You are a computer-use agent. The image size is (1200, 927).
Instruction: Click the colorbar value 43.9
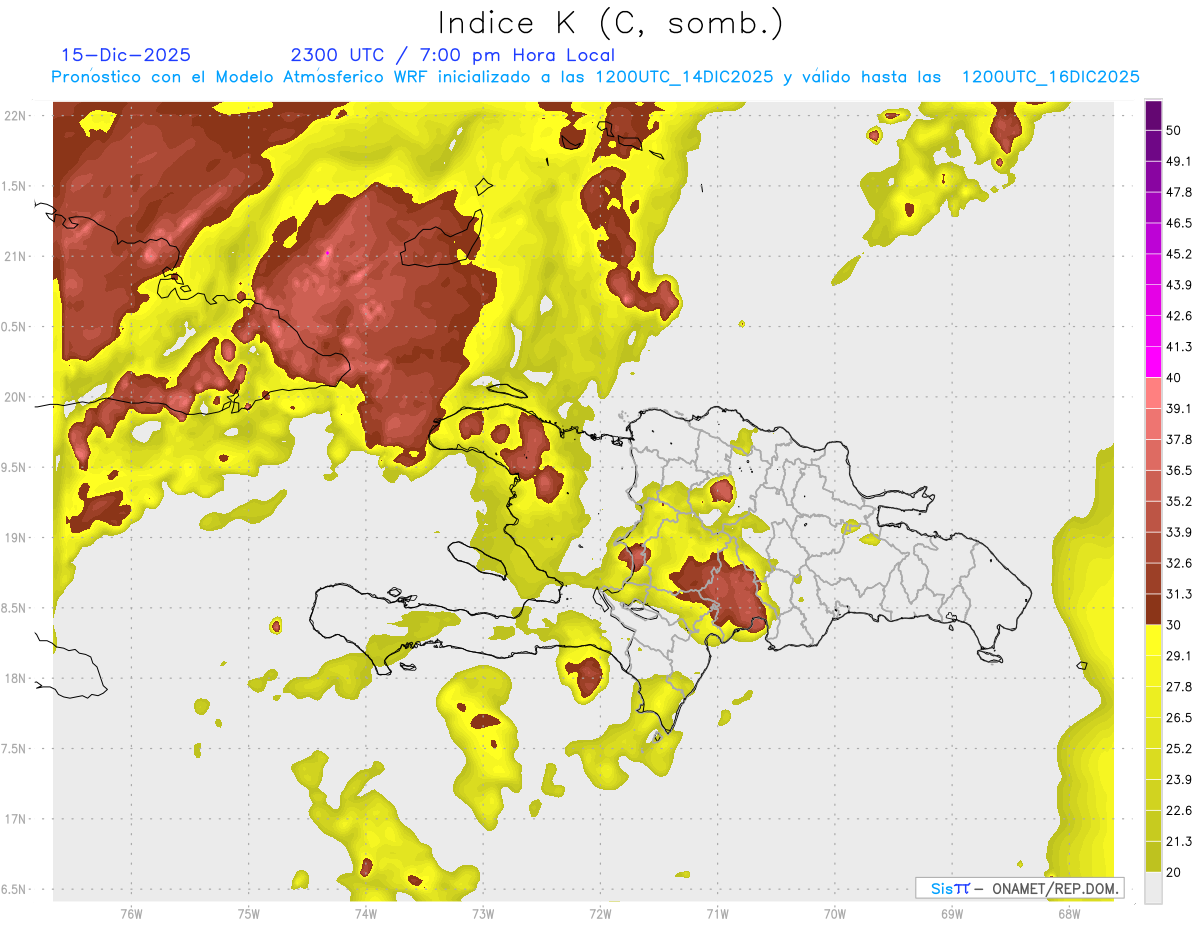1180,285
